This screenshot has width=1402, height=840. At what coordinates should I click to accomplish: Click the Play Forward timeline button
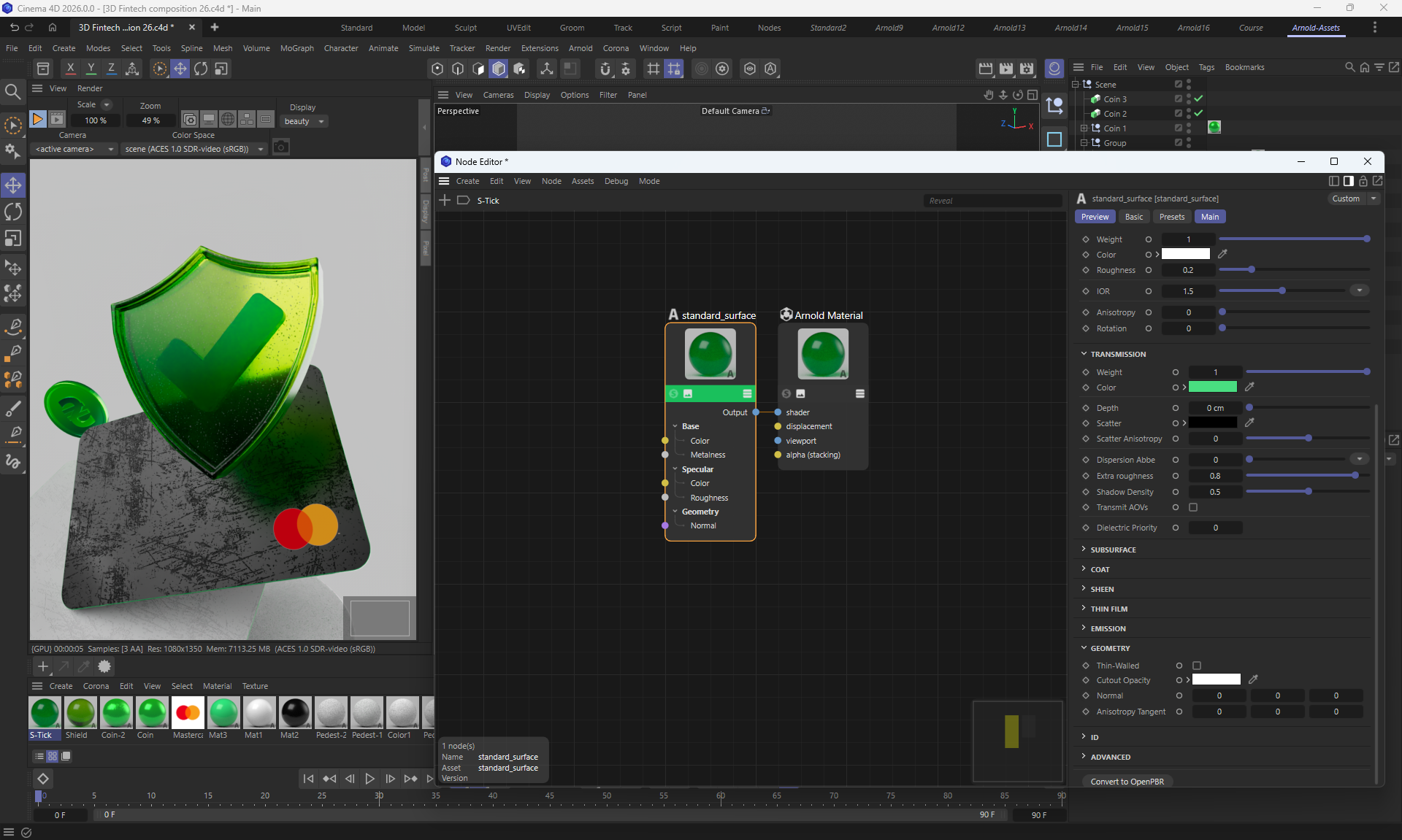(369, 779)
